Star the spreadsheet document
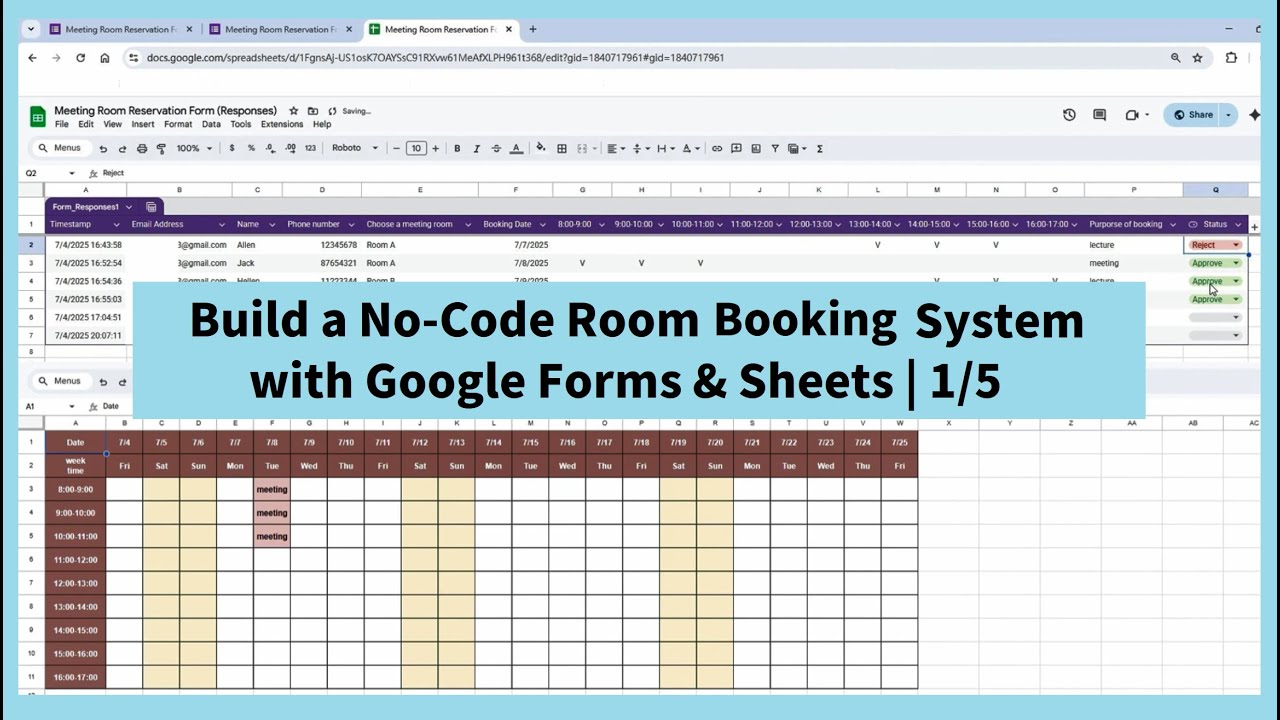The width and height of the screenshot is (1280, 720). [294, 111]
